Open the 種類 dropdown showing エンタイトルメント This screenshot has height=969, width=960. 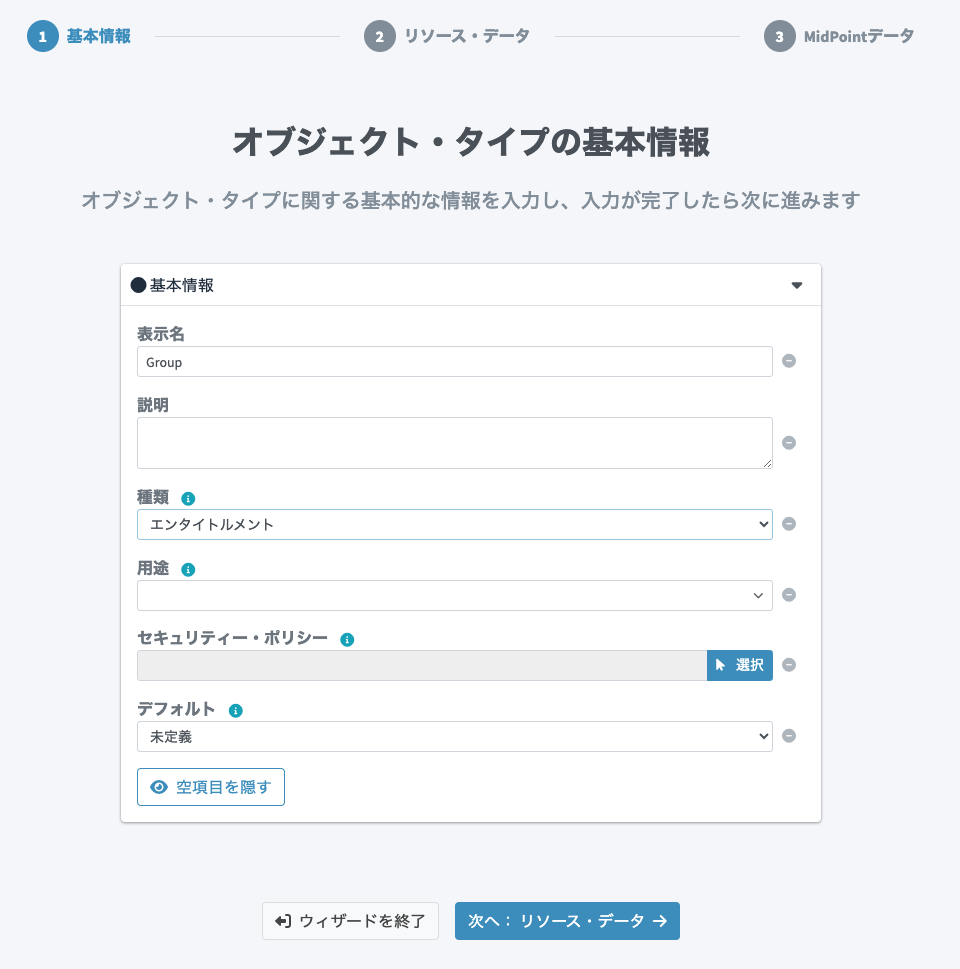tap(454, 525)
